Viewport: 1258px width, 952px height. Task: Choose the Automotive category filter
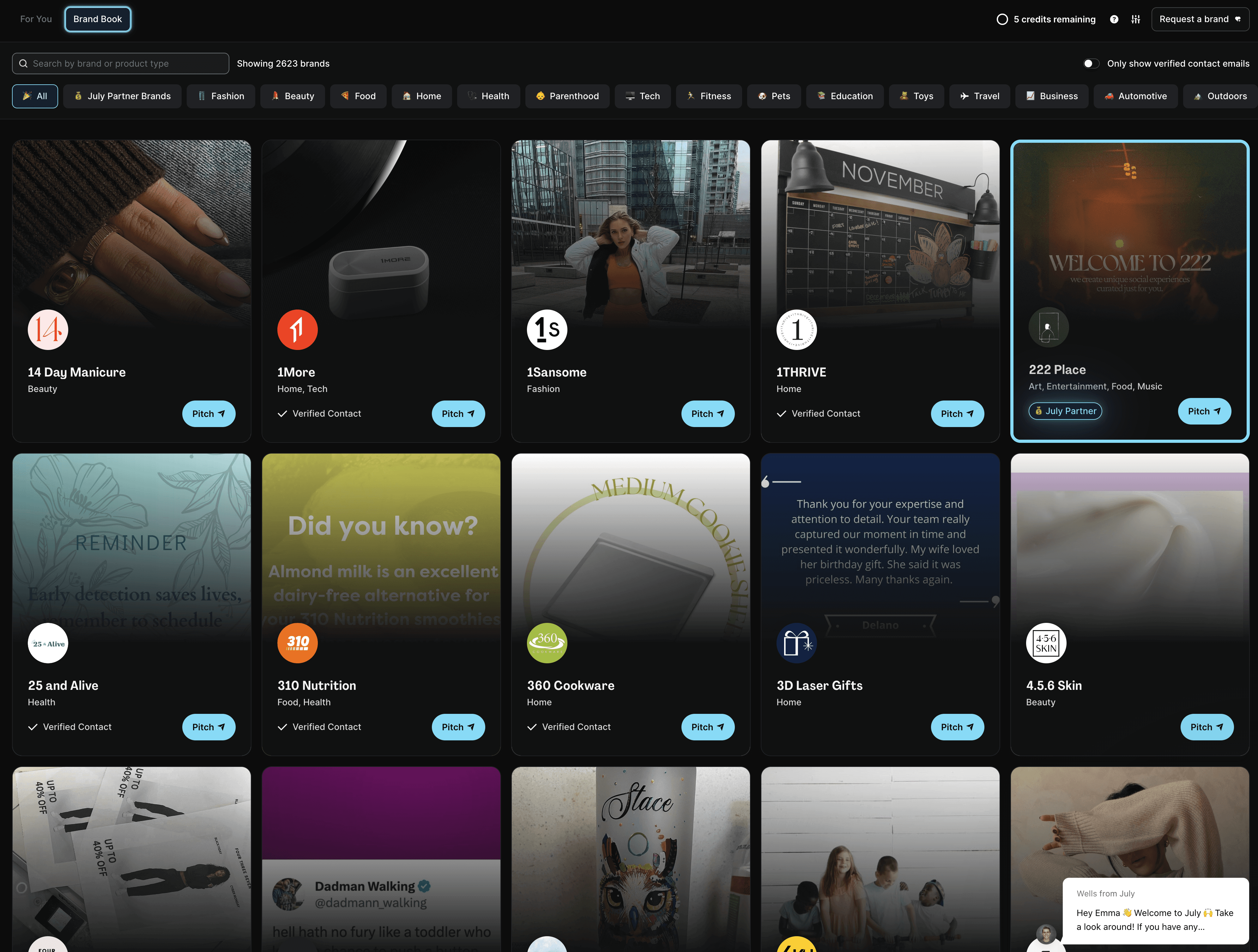pos(1135,96)
